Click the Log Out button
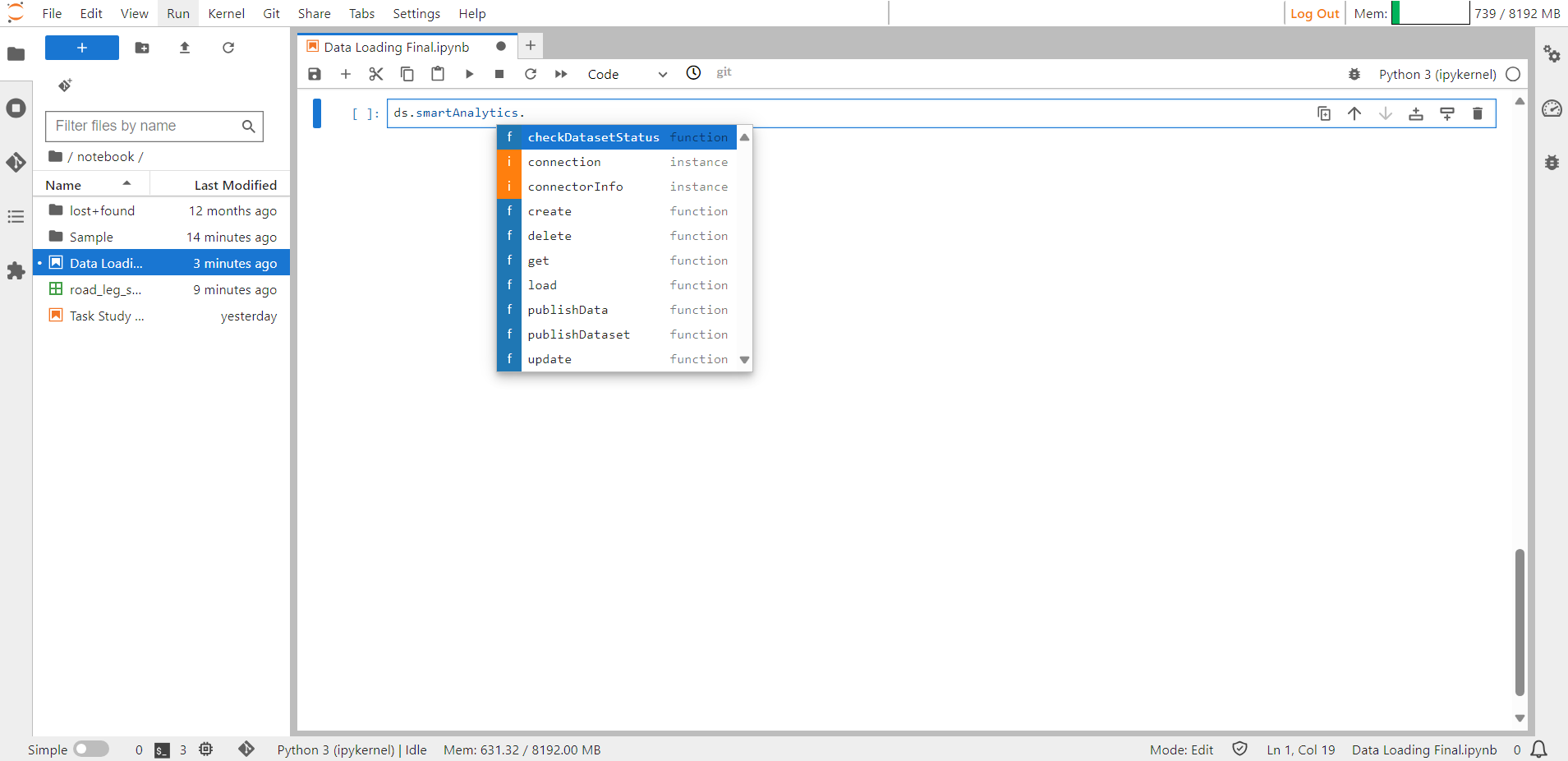This screenshot has height=761, width=1568. pos(1313,13)
